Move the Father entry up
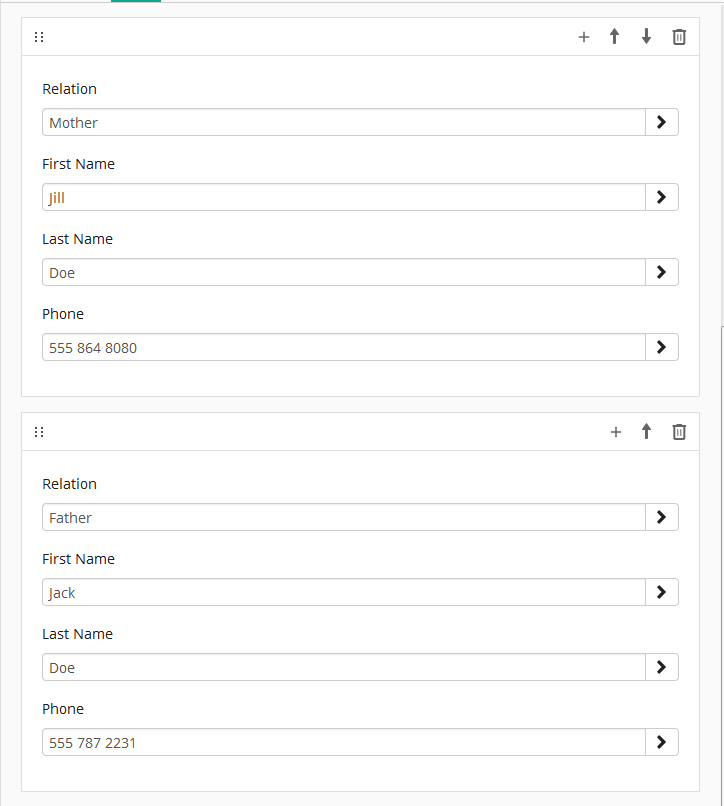724x806 pixels. [646, 431]
